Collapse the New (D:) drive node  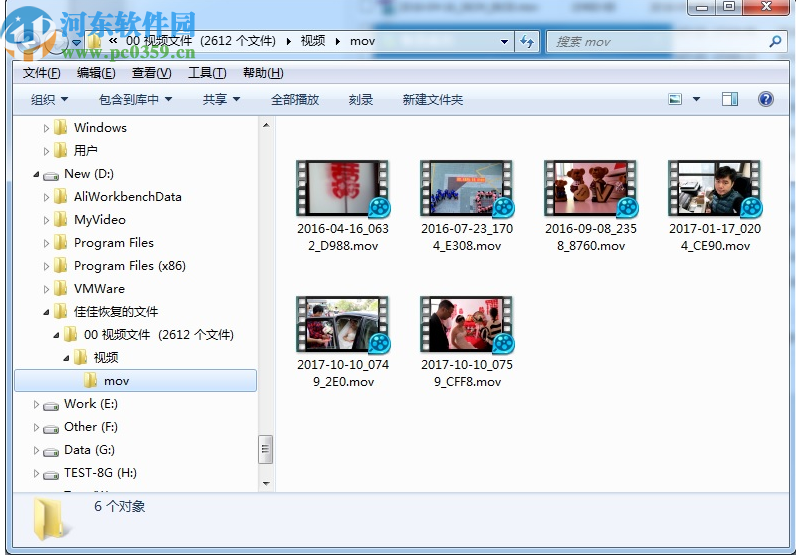pyautogui.click(x=36, y=174)
